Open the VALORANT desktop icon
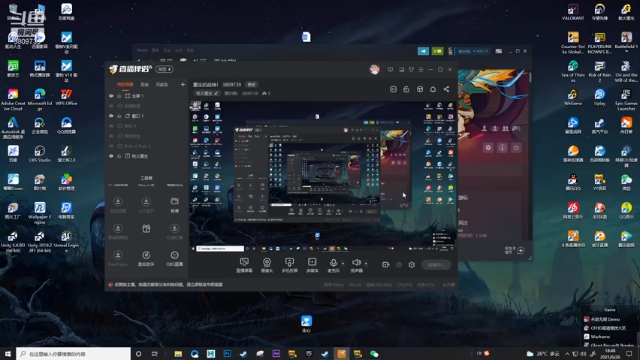The image size is (640, 360). coord(573,12)
